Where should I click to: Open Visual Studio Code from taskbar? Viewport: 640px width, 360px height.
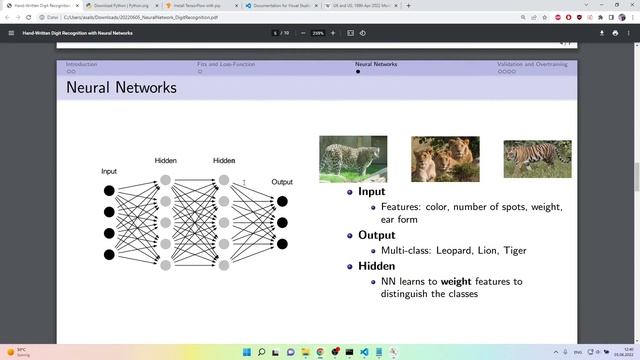coord(364,352)
